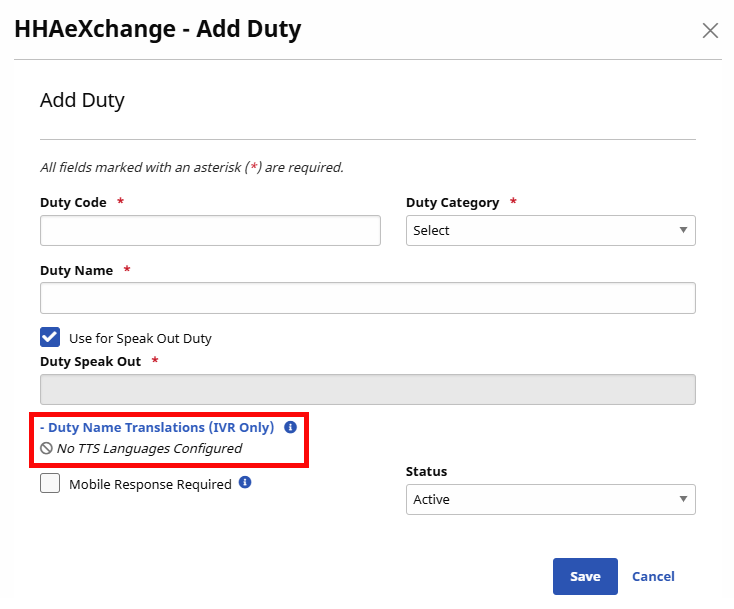Close the Add Duty dialog
Viewport: 734px width, 609px height.
point(710,30)
